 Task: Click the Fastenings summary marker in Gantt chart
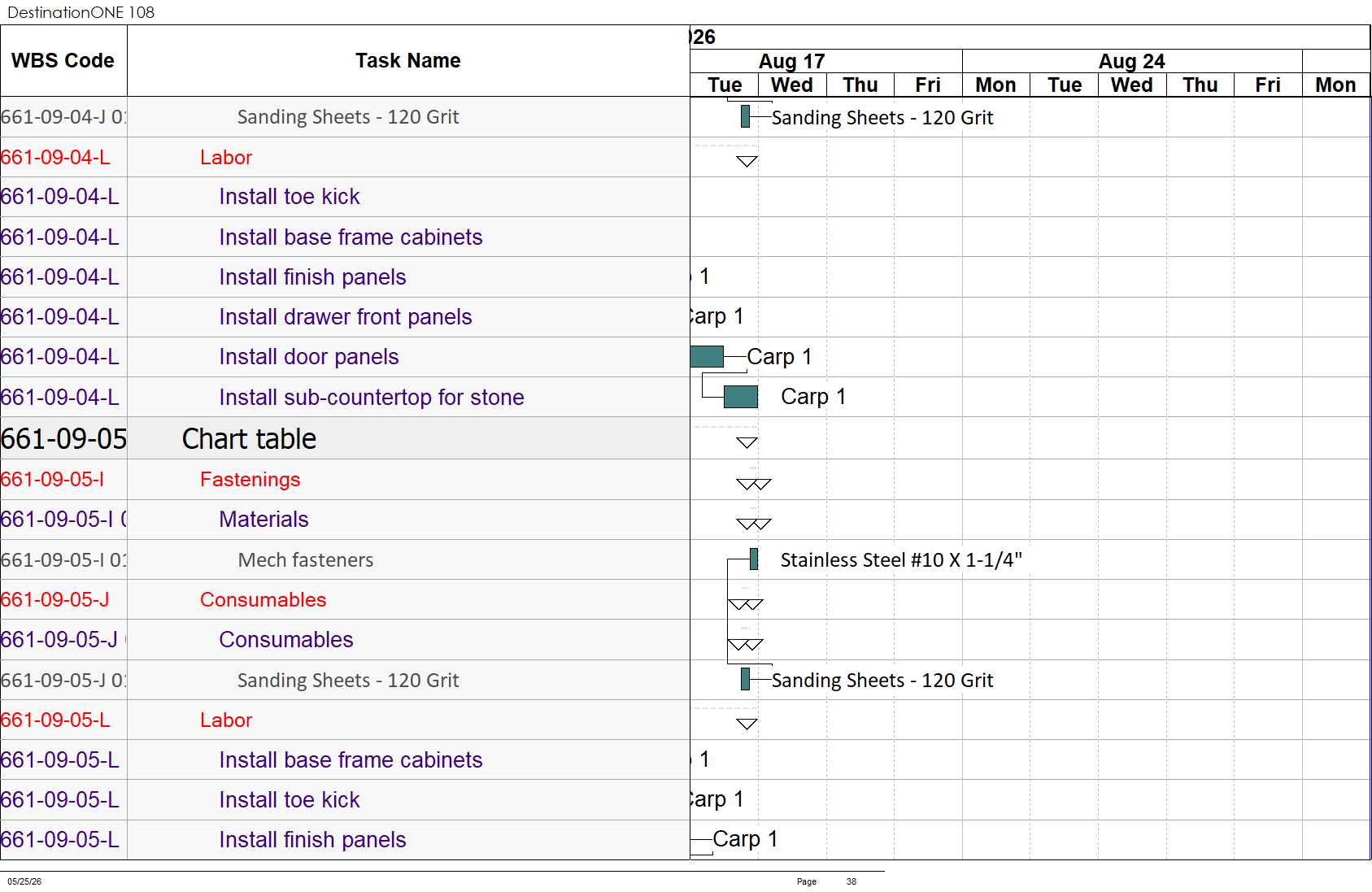tap(753, 484)
